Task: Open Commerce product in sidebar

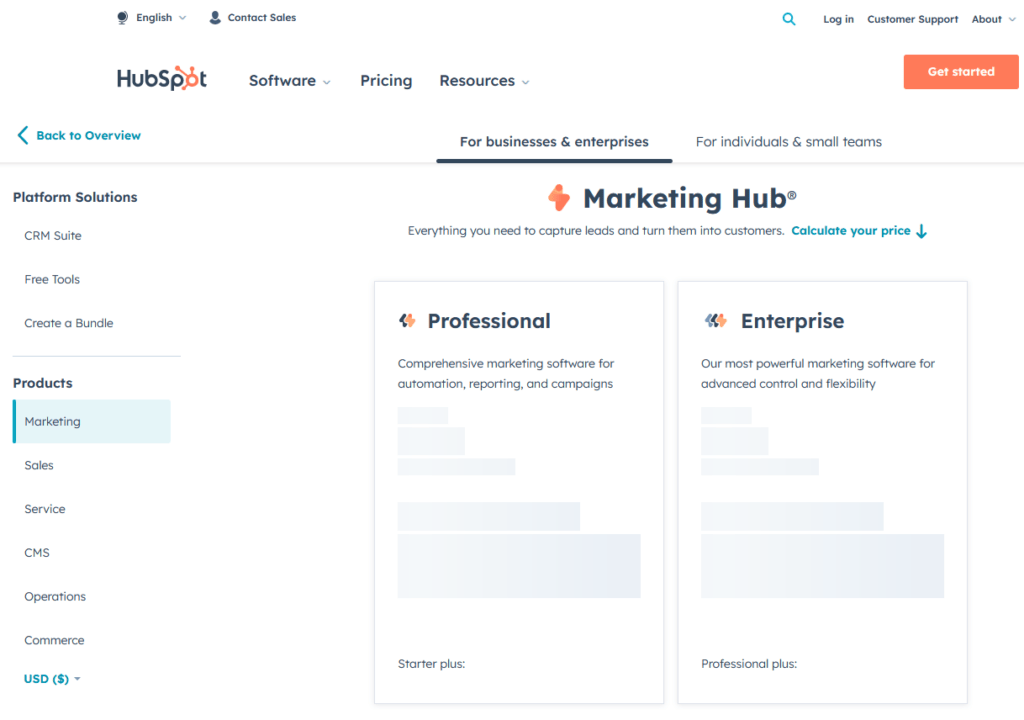Action: [54, 640]
